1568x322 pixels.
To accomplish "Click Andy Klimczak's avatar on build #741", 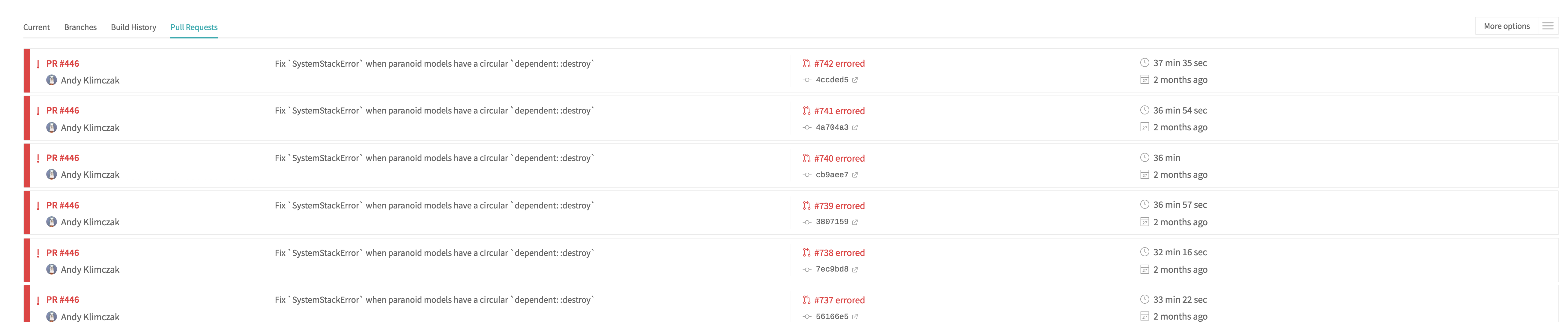I will coord(52,127).
